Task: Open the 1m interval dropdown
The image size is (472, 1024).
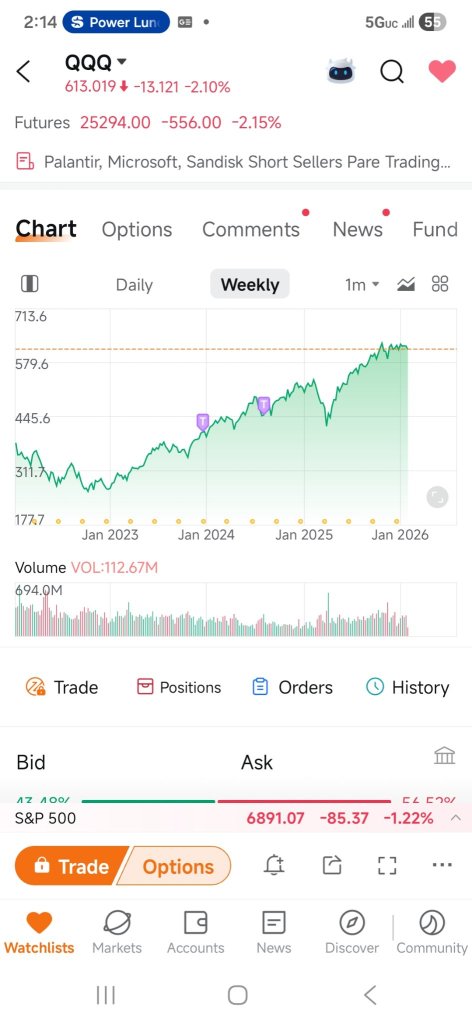Action: pos(362,284)
